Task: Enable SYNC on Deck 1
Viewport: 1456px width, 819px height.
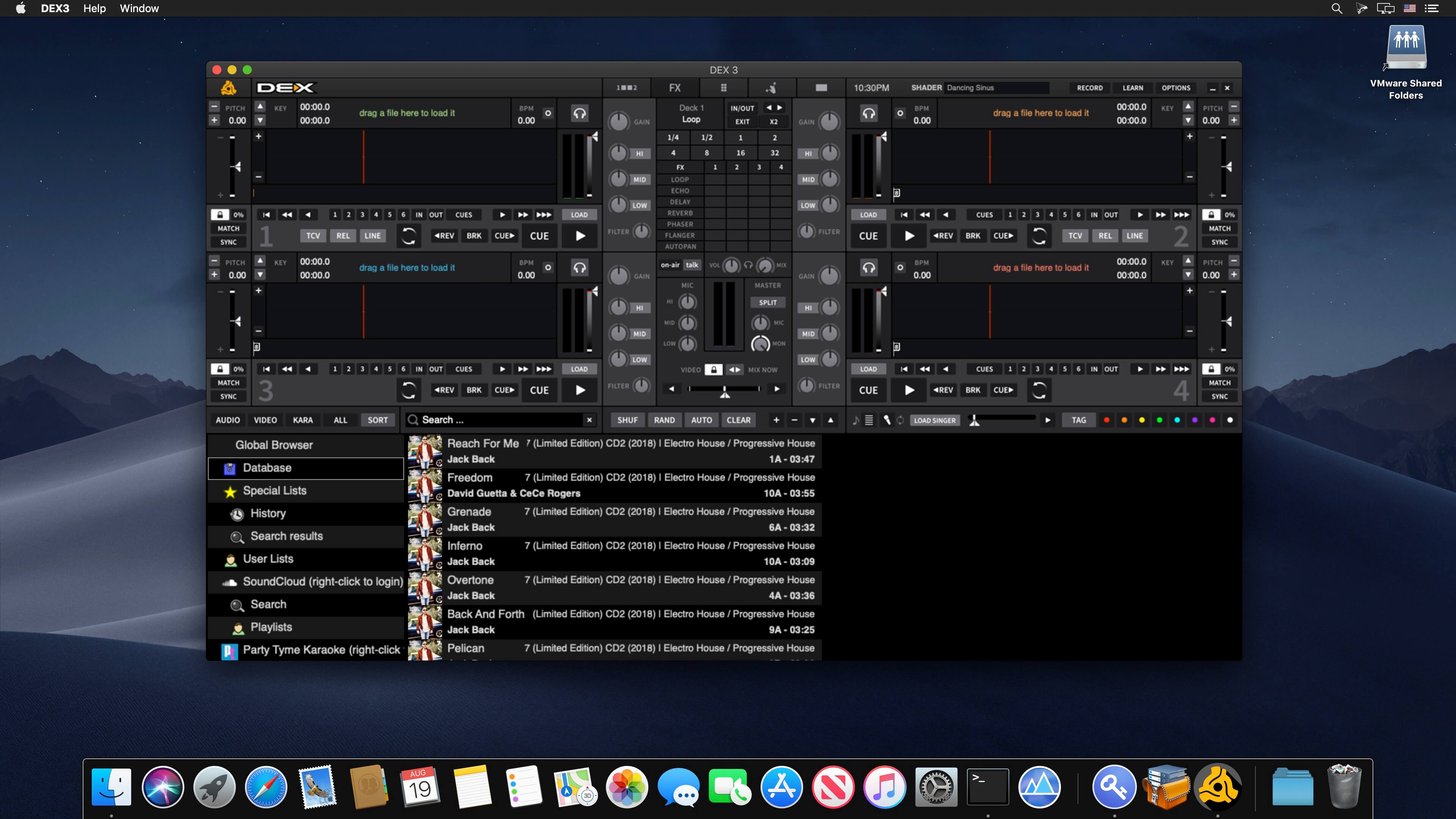Action: click(x=228, y=242)
